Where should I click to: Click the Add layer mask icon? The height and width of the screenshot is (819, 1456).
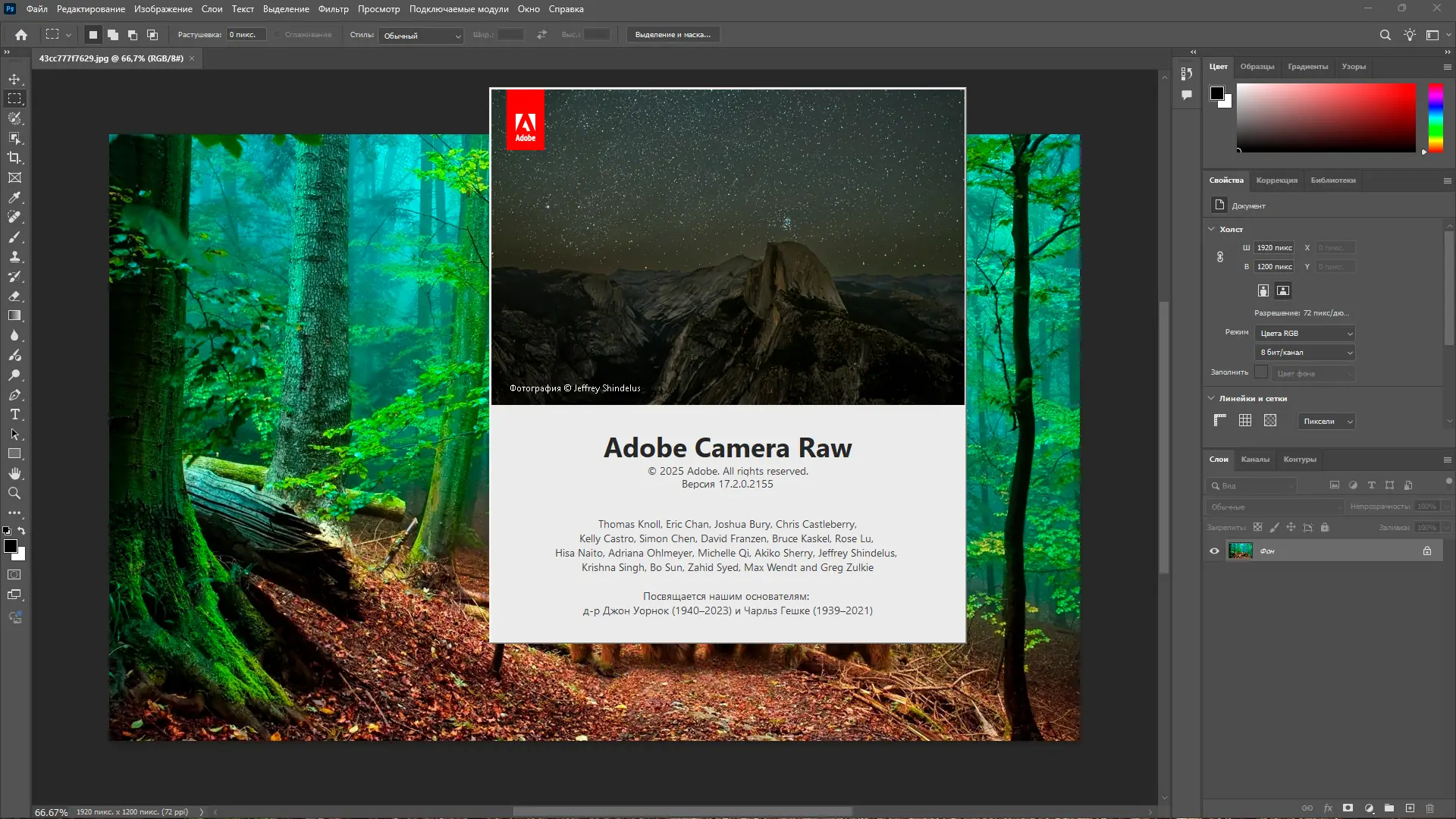tap(1349, 808)
